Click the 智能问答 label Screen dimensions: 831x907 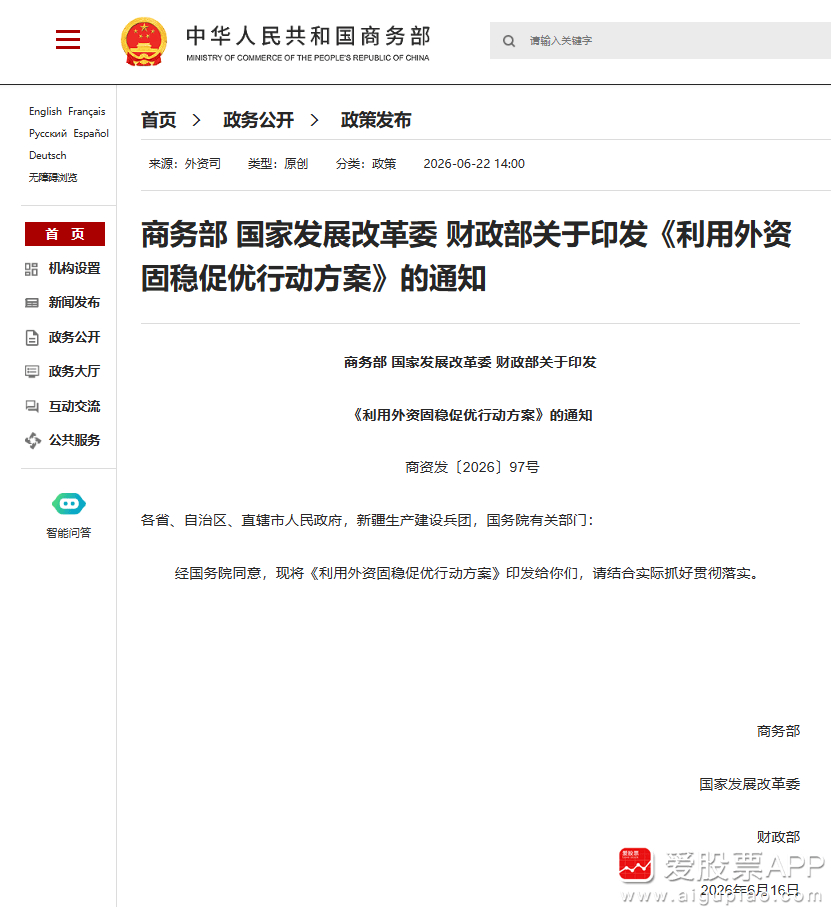pos(69,533)
